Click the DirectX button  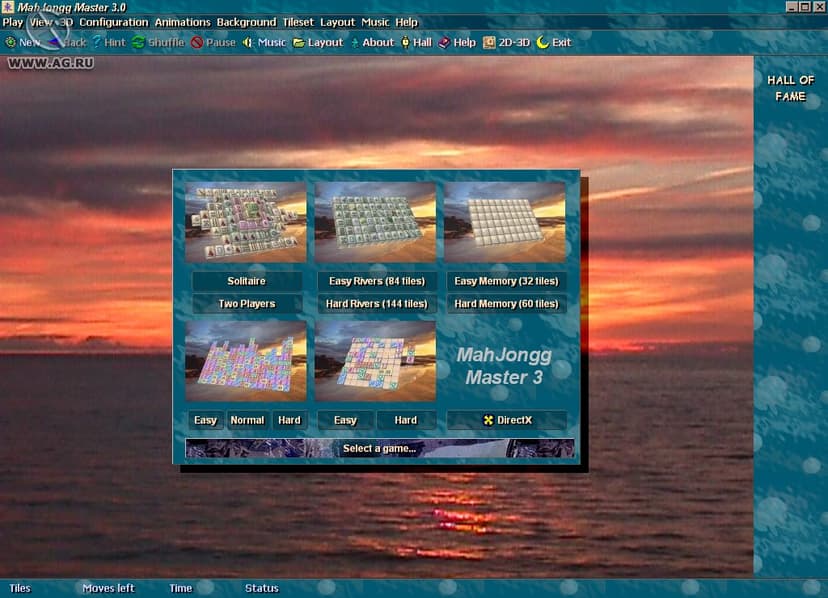(x=507, y=420)
